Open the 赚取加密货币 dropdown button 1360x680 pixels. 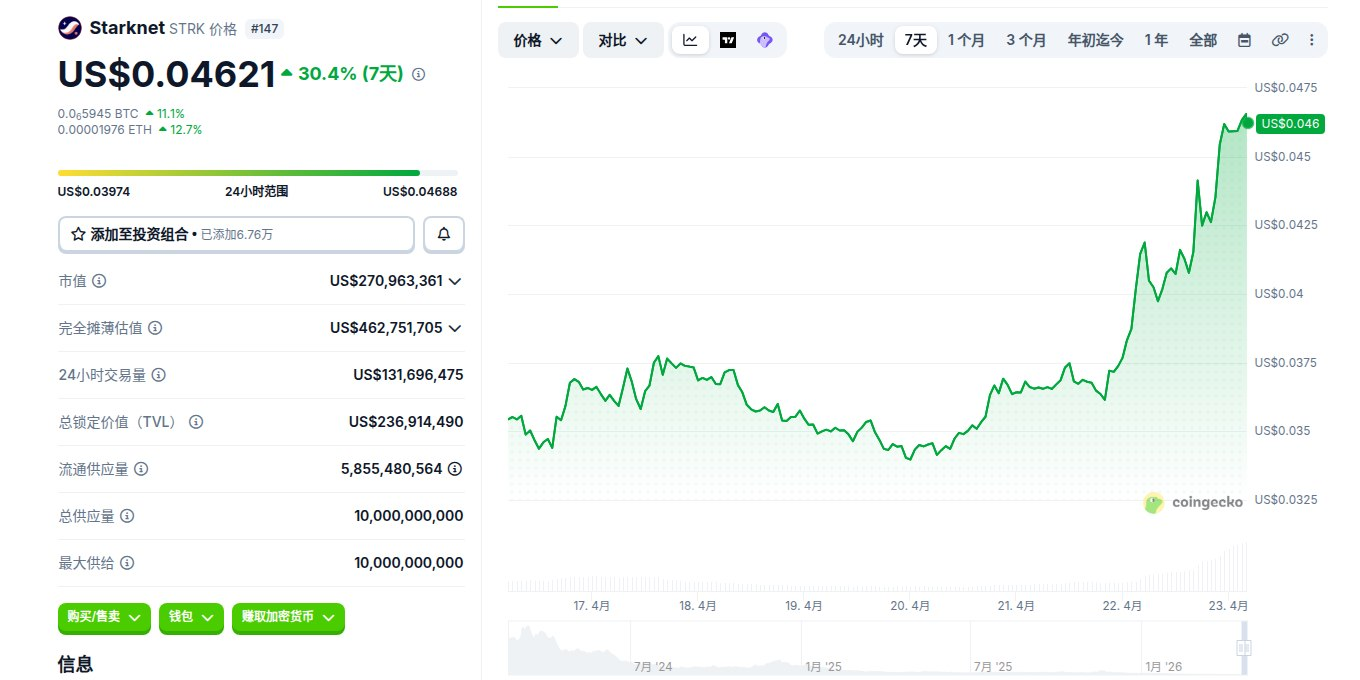pyautogui.click(x=288, y=617)
